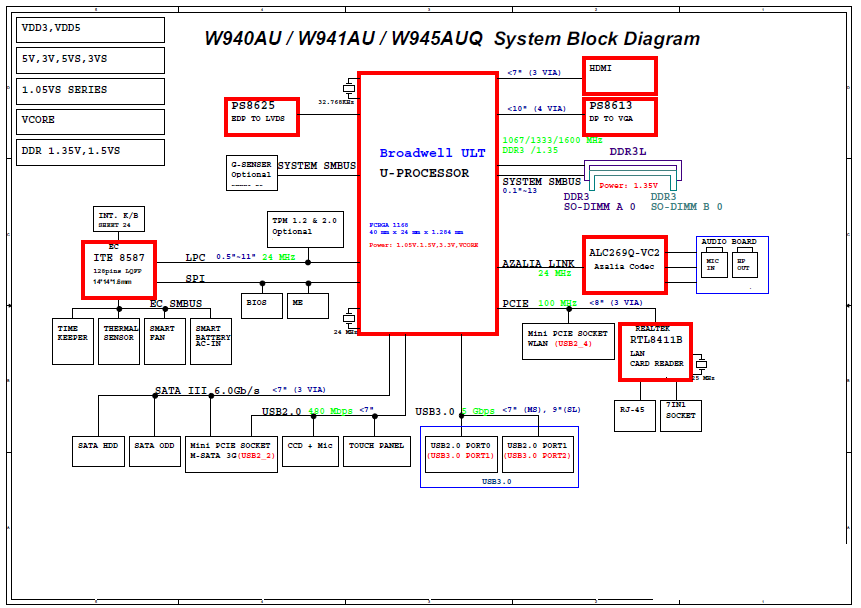Click the DDR3L label
The height and width of the screenshot is (608, 861).
tap(628, 152)
